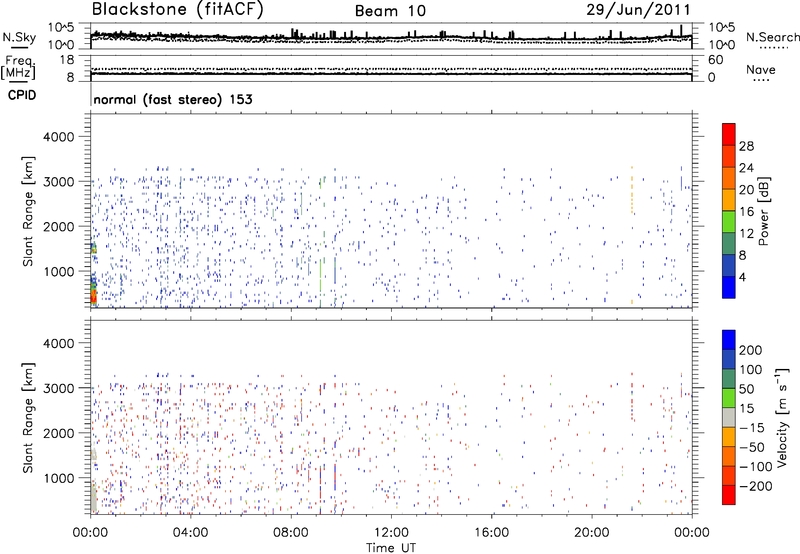Viewport: 800px width, 554px height.
Task: Click the '4000' range tick of the Power panel
Action: [58, 137]
